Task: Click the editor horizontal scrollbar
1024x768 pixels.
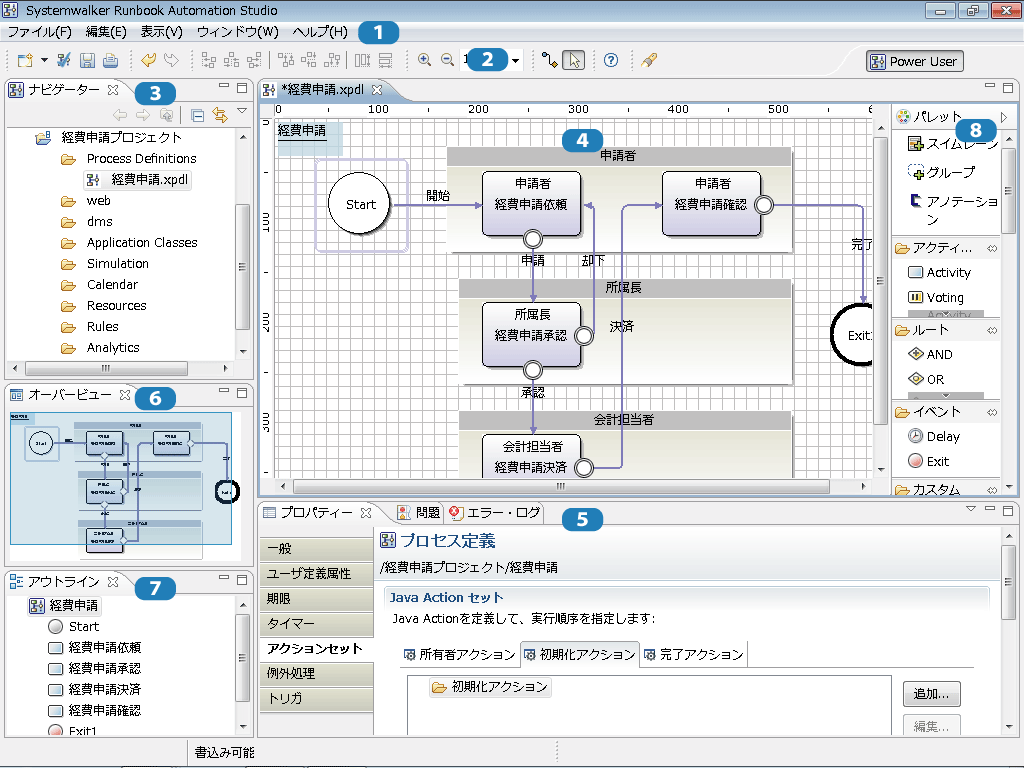Action: coord(561,487)
